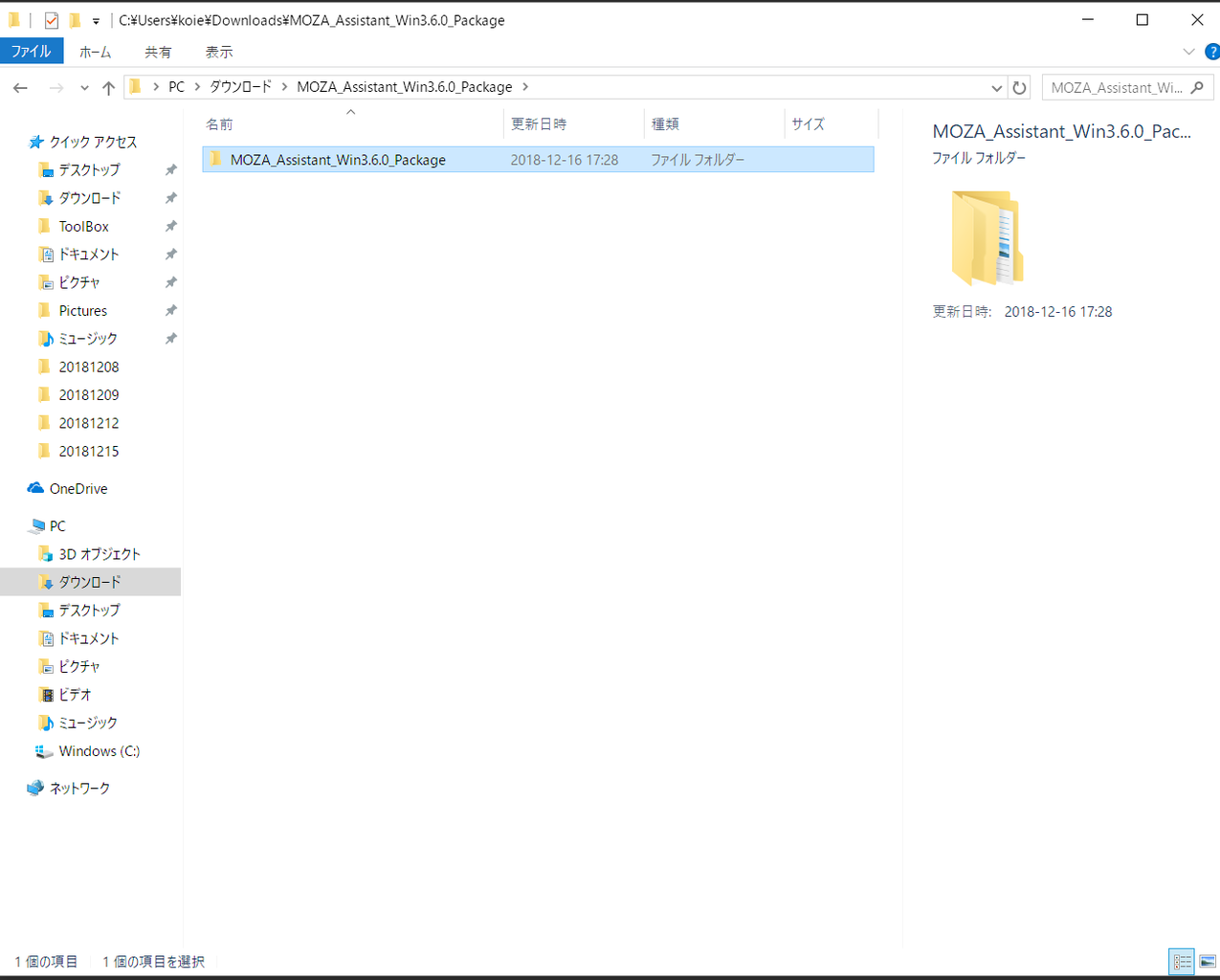Select ネットワーク in navigation pane
1220x980 pixels.
pos(79,788)
